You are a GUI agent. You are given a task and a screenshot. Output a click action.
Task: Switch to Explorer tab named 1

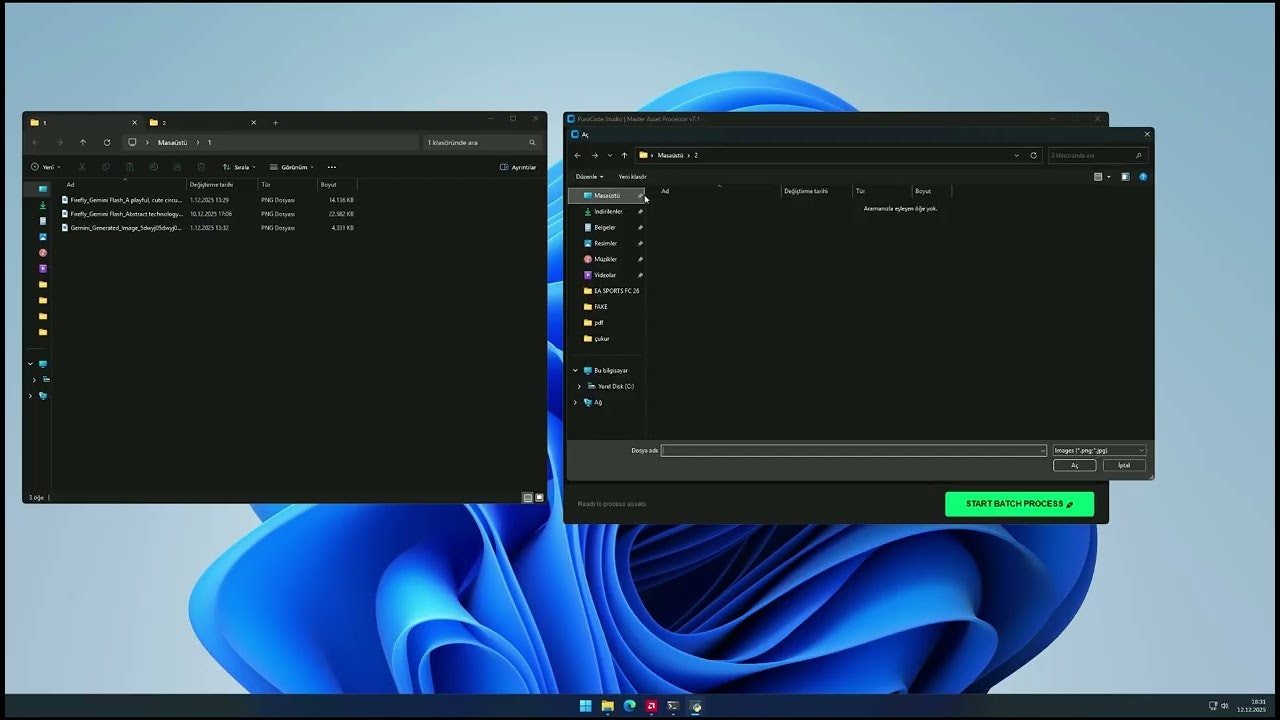click(83, 122)
